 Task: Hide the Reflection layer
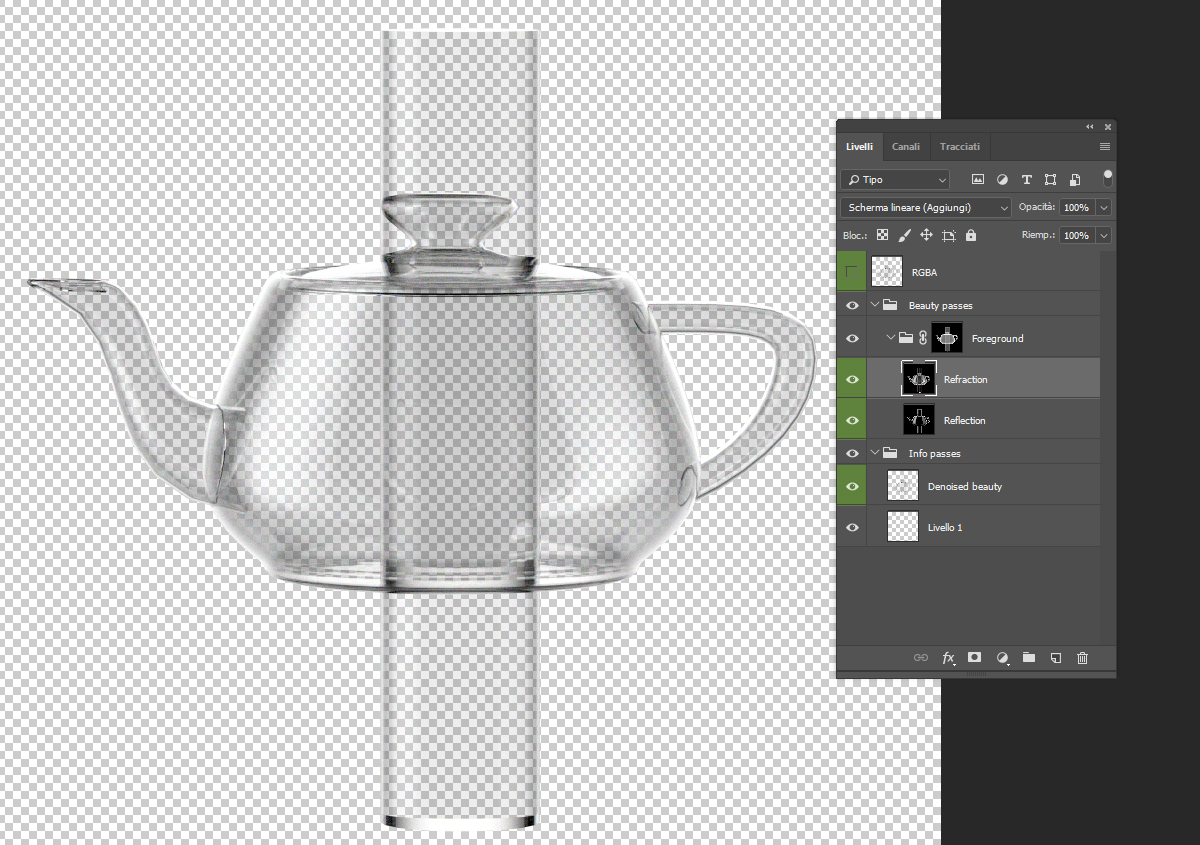[852, 420]
